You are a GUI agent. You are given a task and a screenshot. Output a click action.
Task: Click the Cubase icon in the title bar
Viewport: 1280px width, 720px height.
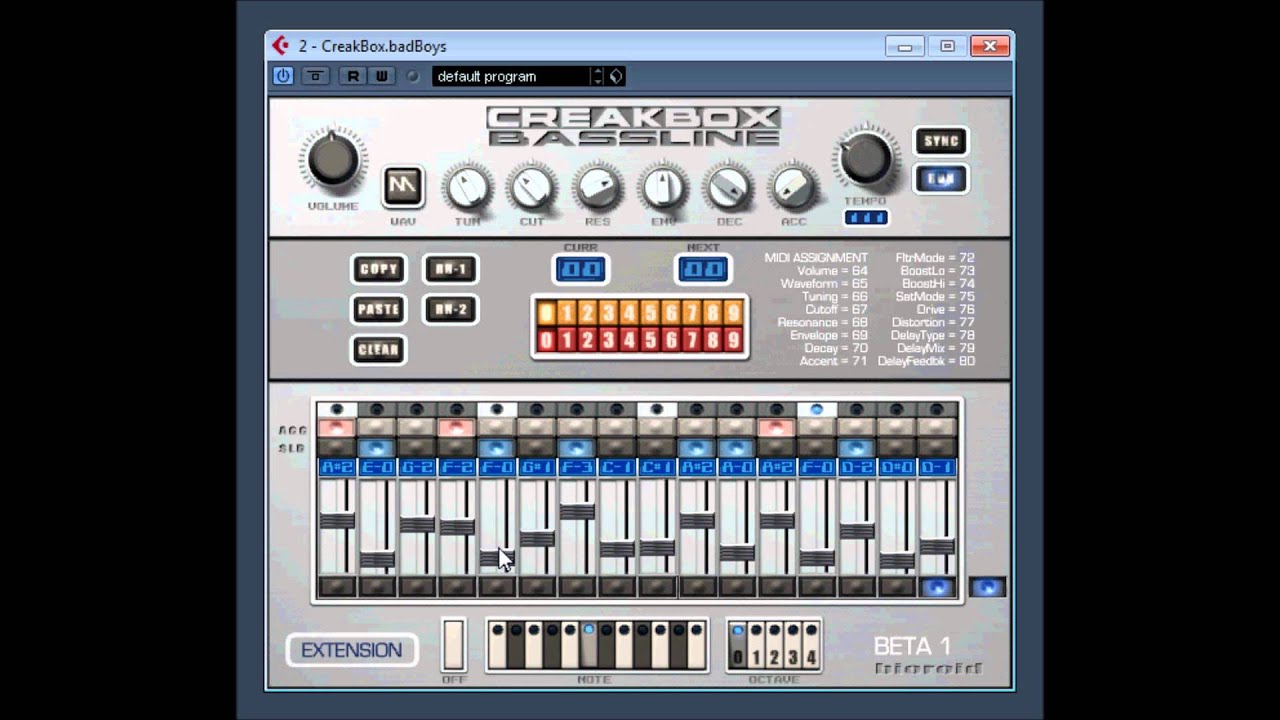coord(281,45)
